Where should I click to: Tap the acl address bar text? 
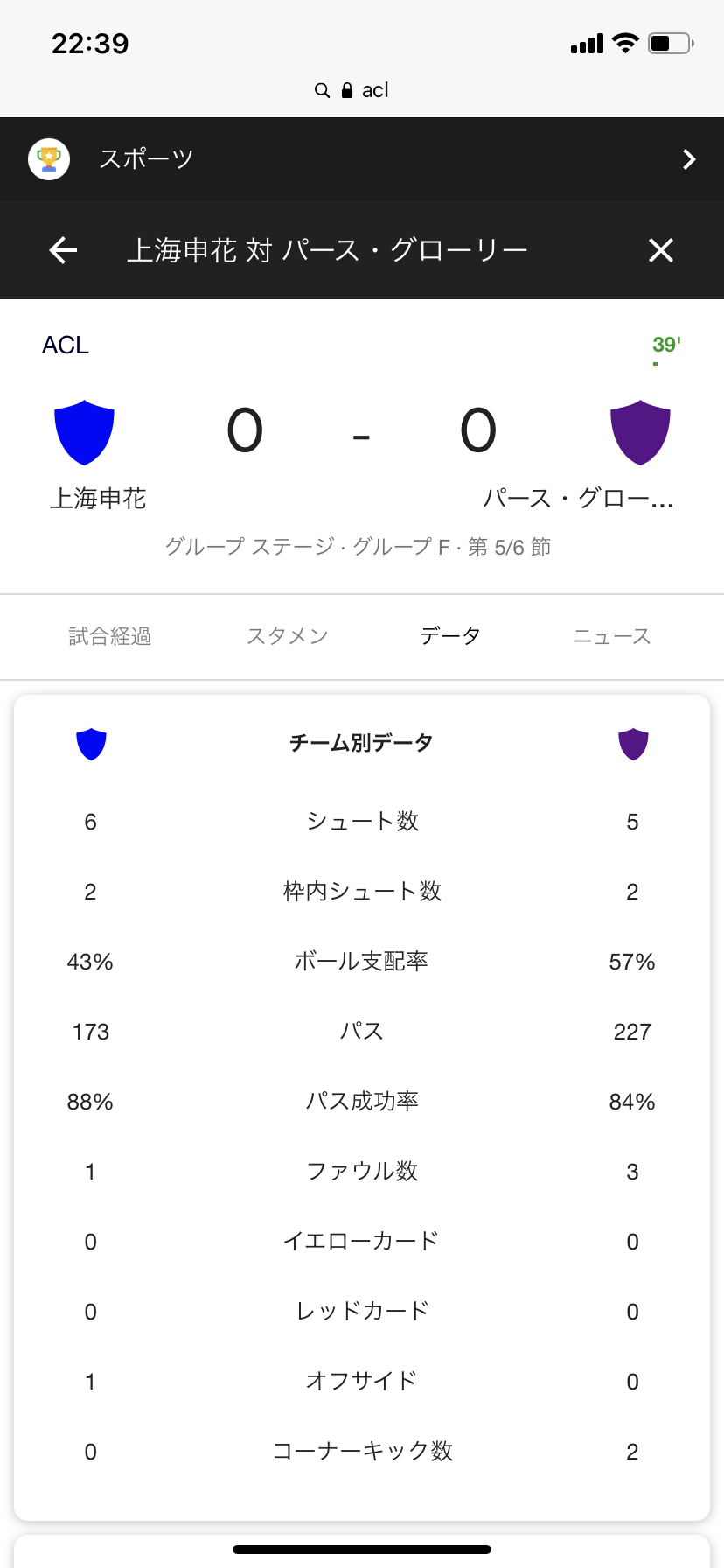pos(375,90)
